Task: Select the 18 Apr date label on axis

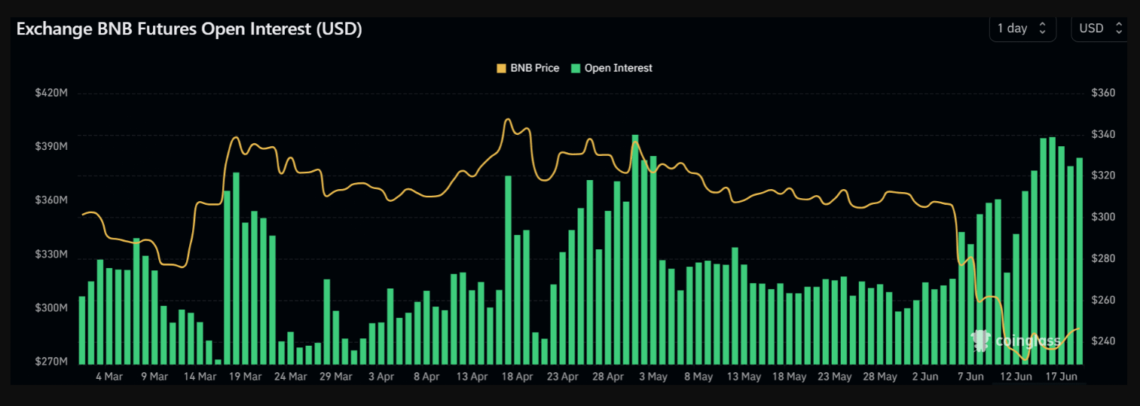Action: pos(516,377)
